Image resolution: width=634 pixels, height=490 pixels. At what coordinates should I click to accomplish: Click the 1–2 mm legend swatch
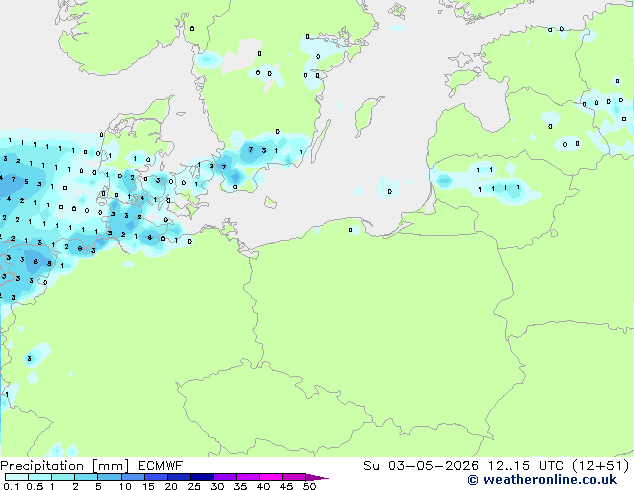coord(63,477)
